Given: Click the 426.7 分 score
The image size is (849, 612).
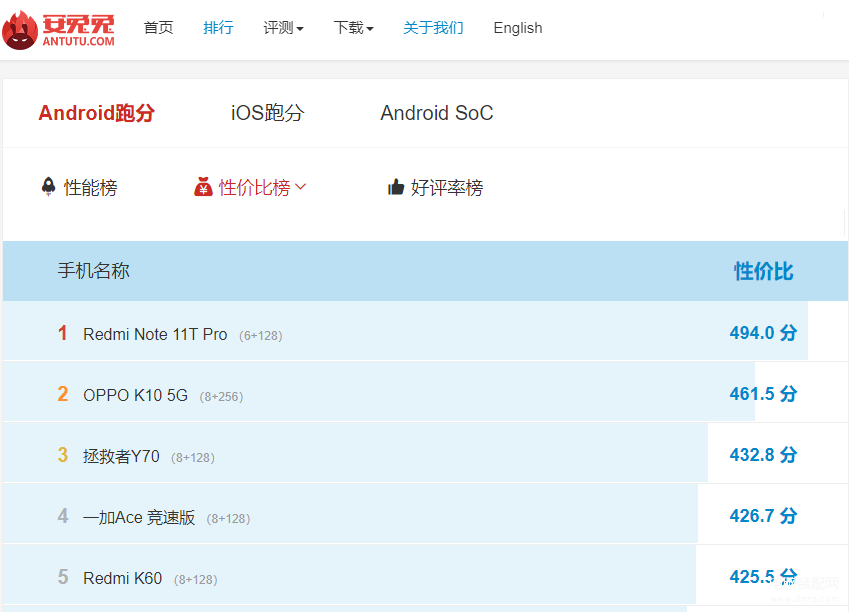Looking at the screenshot, I should coord(763,516).
